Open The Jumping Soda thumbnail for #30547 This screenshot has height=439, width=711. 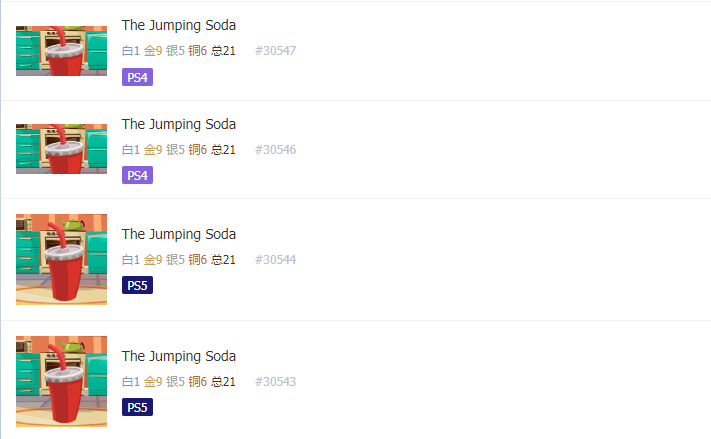point(61,51)
